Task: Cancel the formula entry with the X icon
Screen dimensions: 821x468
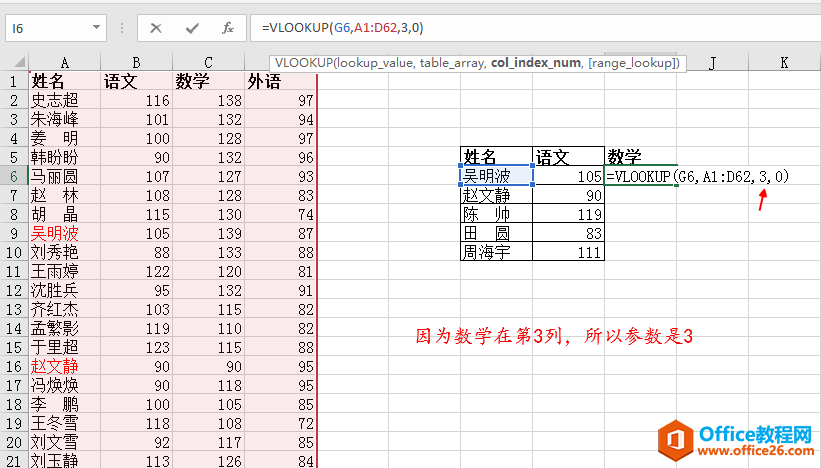Action: tap(156, 28)
